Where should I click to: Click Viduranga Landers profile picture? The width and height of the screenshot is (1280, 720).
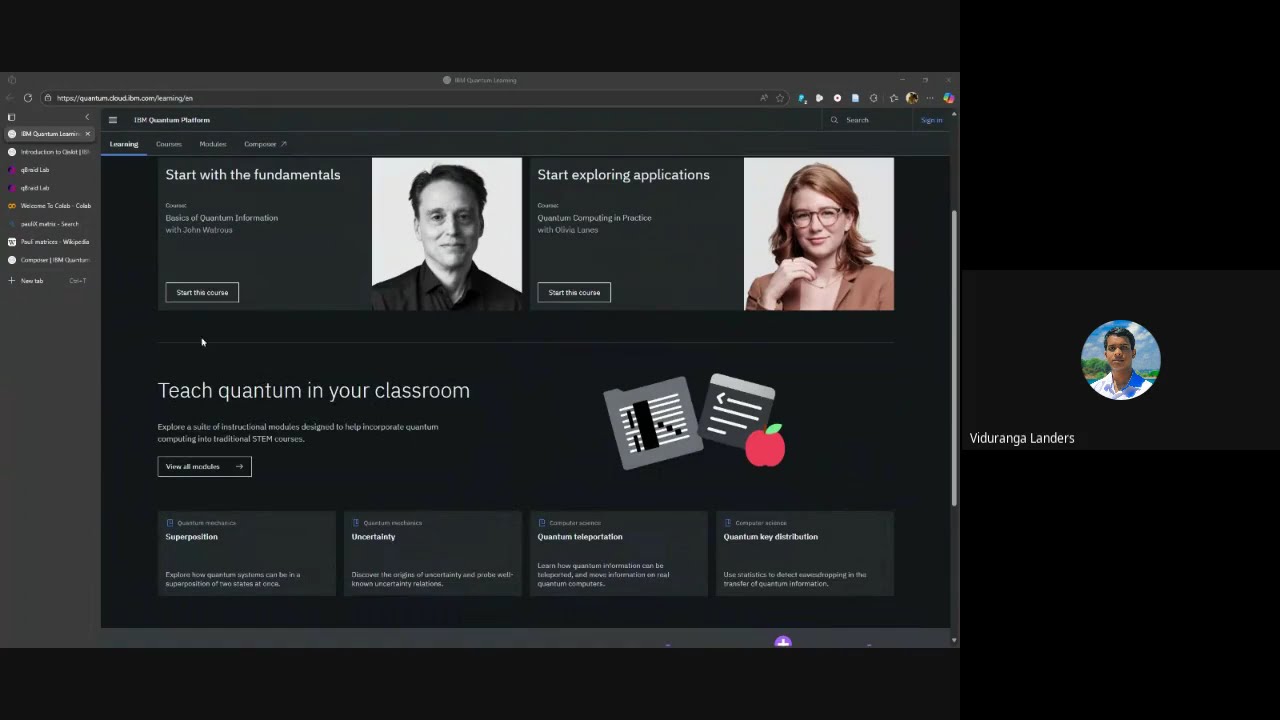tap(1120, 360)
